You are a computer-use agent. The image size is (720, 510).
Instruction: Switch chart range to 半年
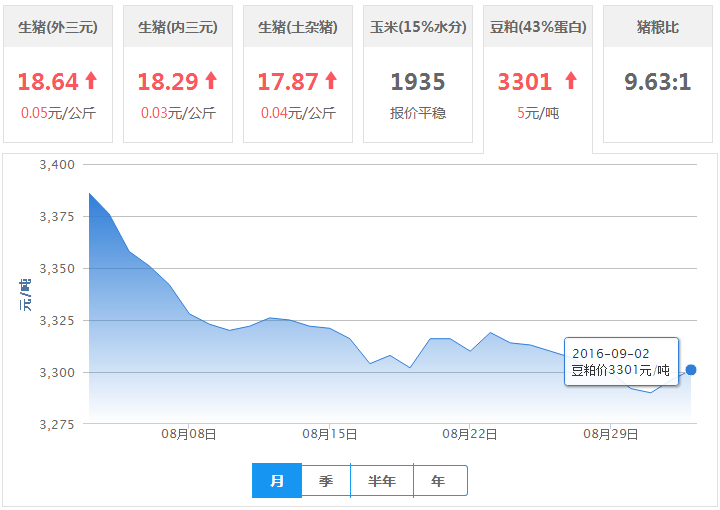point(382,481)
